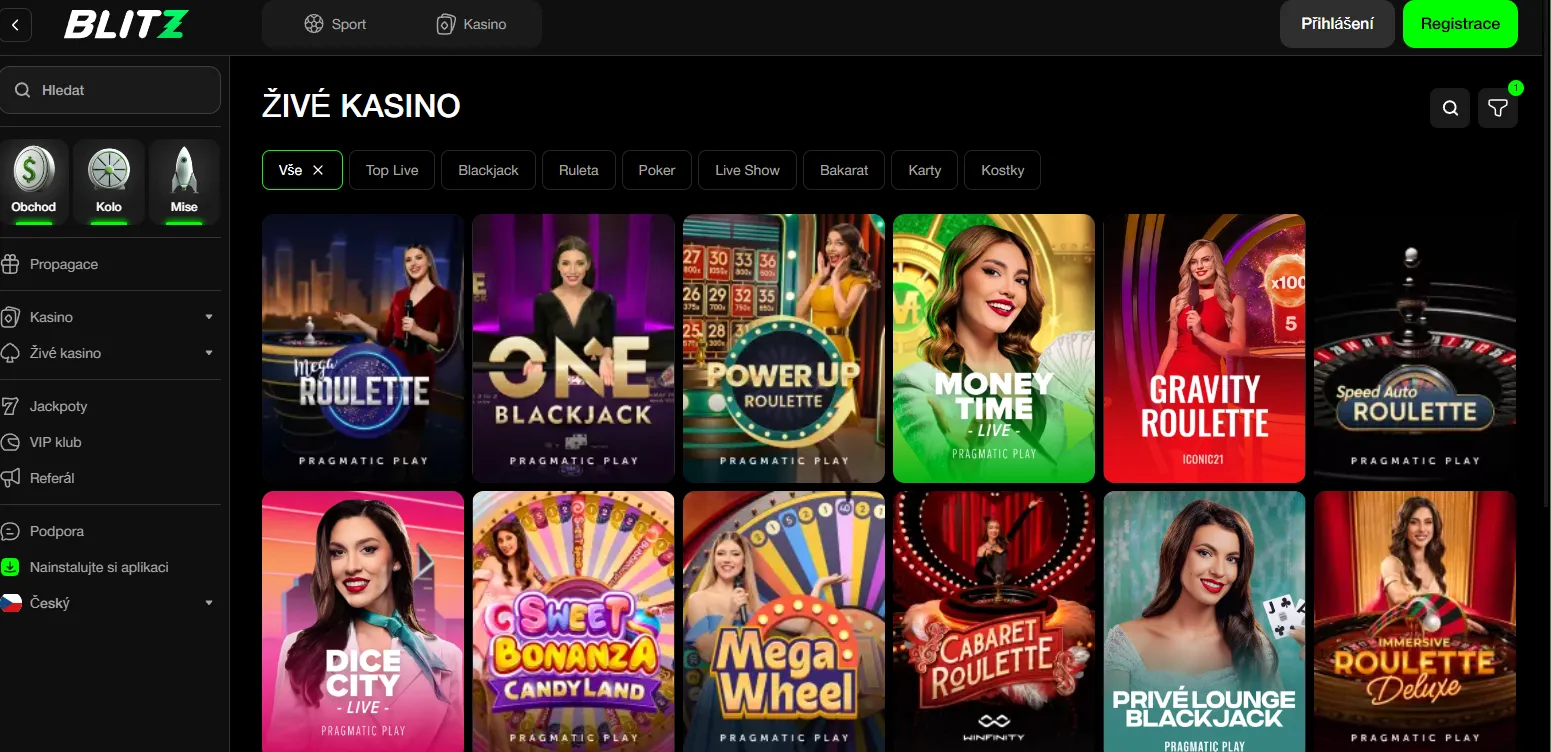The height and width of the screenshot is (752, 1551).
Task: Open the filter funnel icon
Action: [1497, 108]
